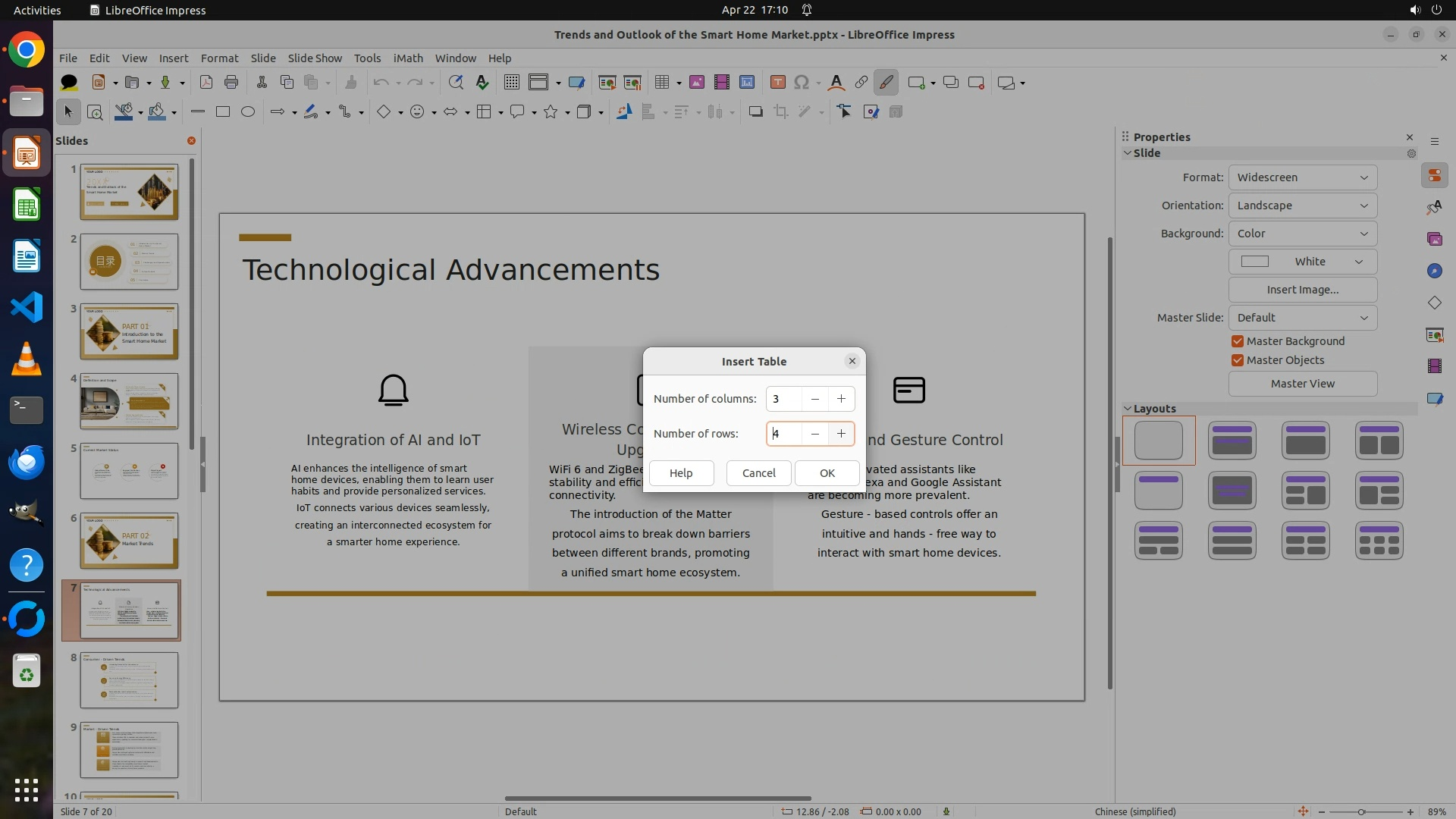
Task: Open the Slide Show menu
Action: (315, 58)
